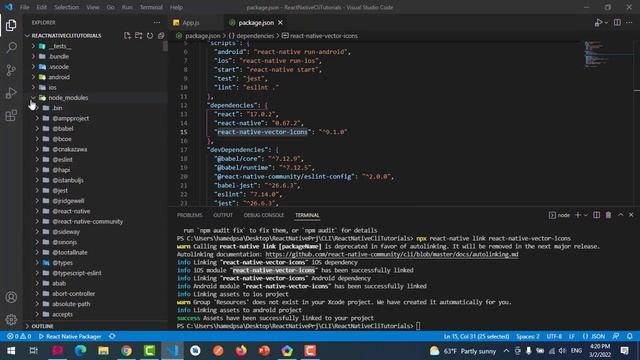Image resolution: width=640 pixels, height=360 pixels.
Task: Click the Spaces: 2 indentation setting
Action: (x=527, y=336)
